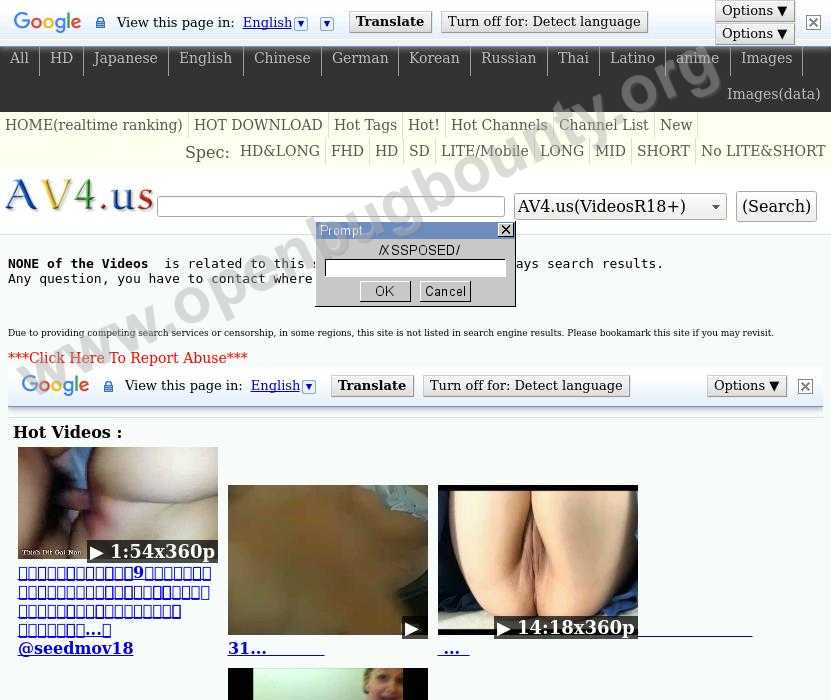Viewport: 831px width, 700px height.
Task: Filter by FHD spec
Action: (348, 151)
